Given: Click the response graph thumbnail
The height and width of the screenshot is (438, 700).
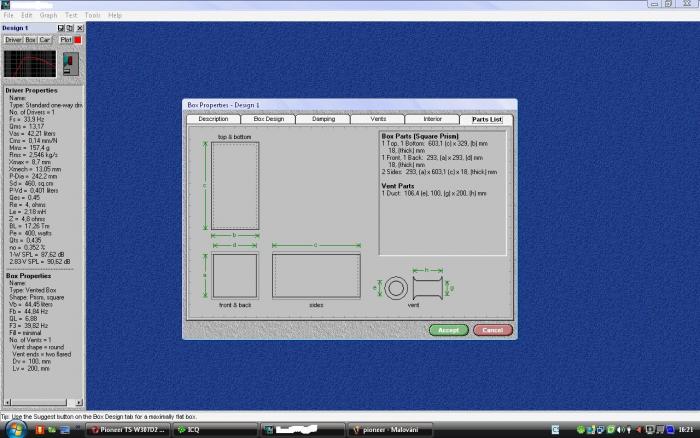Looking at the screenshot, I should point(29,64).
